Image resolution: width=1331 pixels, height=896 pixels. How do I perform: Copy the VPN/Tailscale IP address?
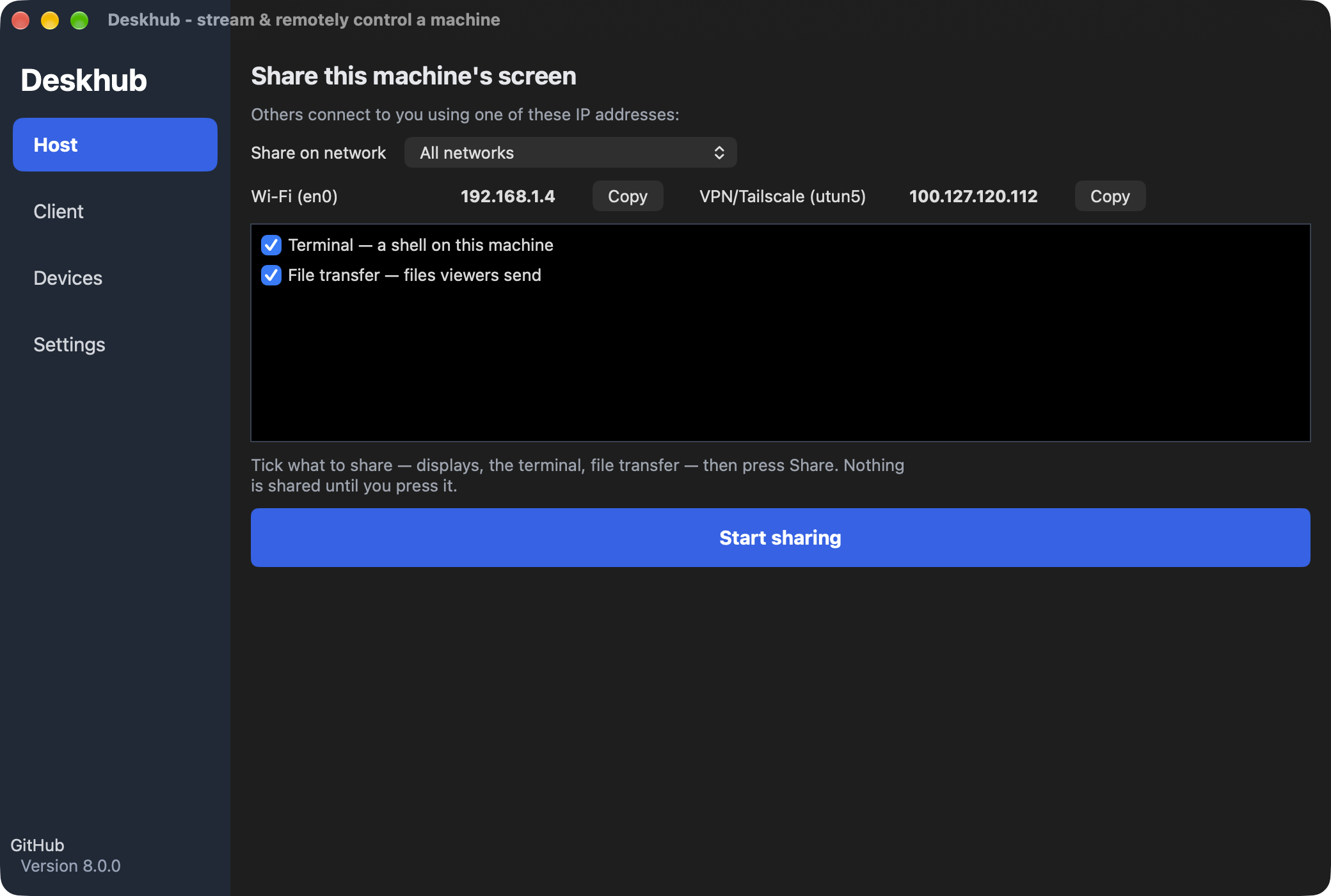(1110, 196)
